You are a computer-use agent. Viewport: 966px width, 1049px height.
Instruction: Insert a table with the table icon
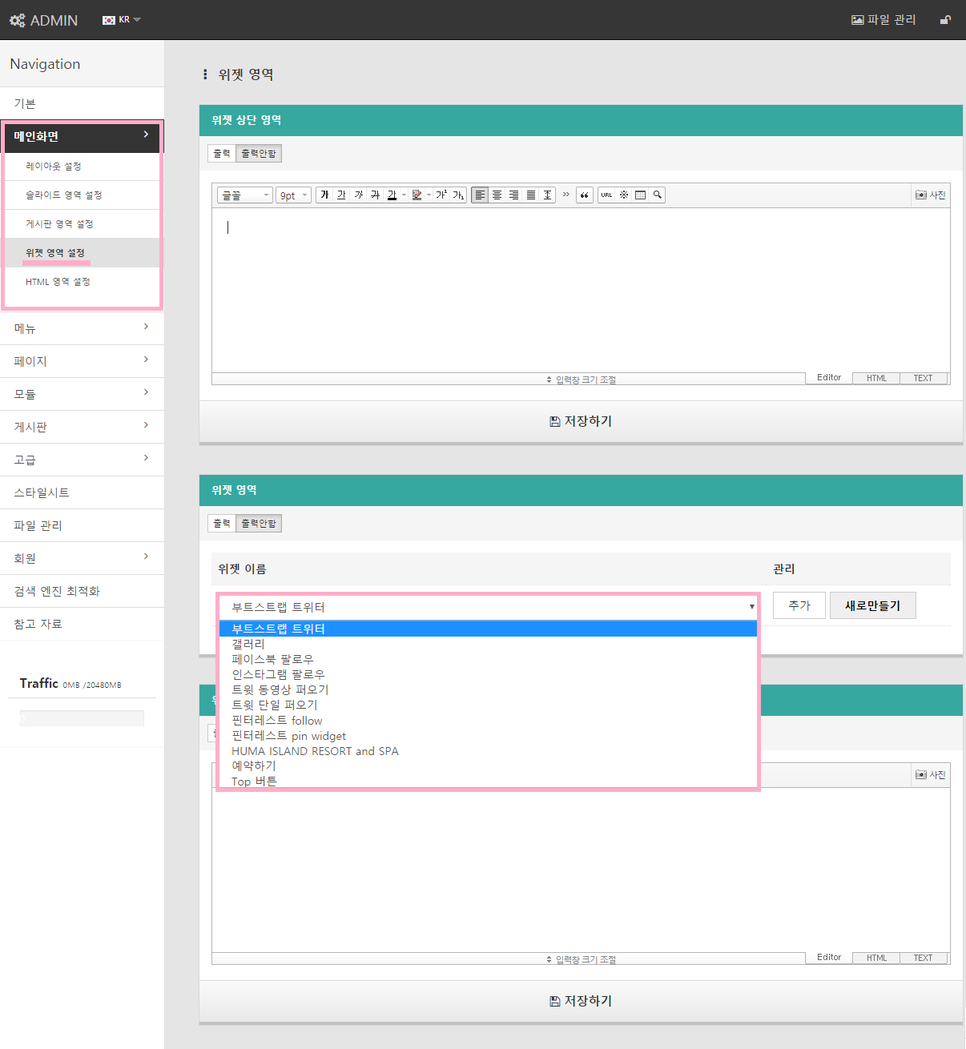point(640,195)
